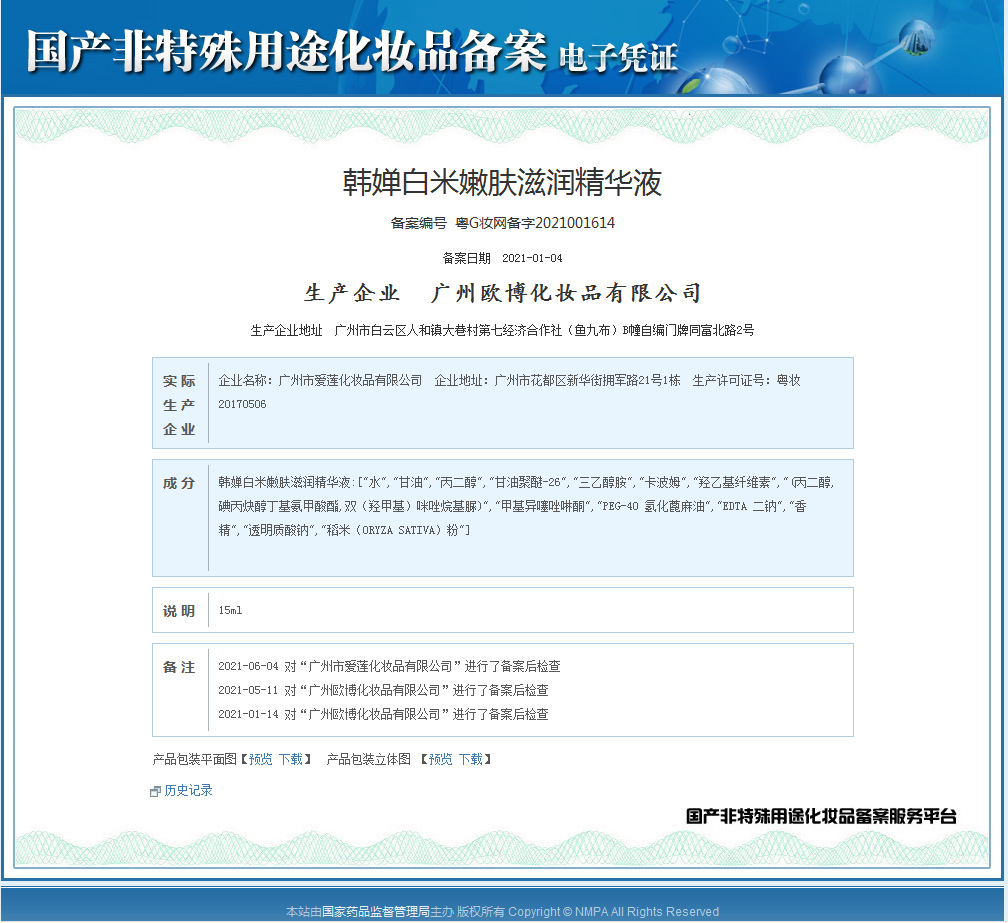
Task: Click the 说明 value 15ml
Action: point(230,610)
